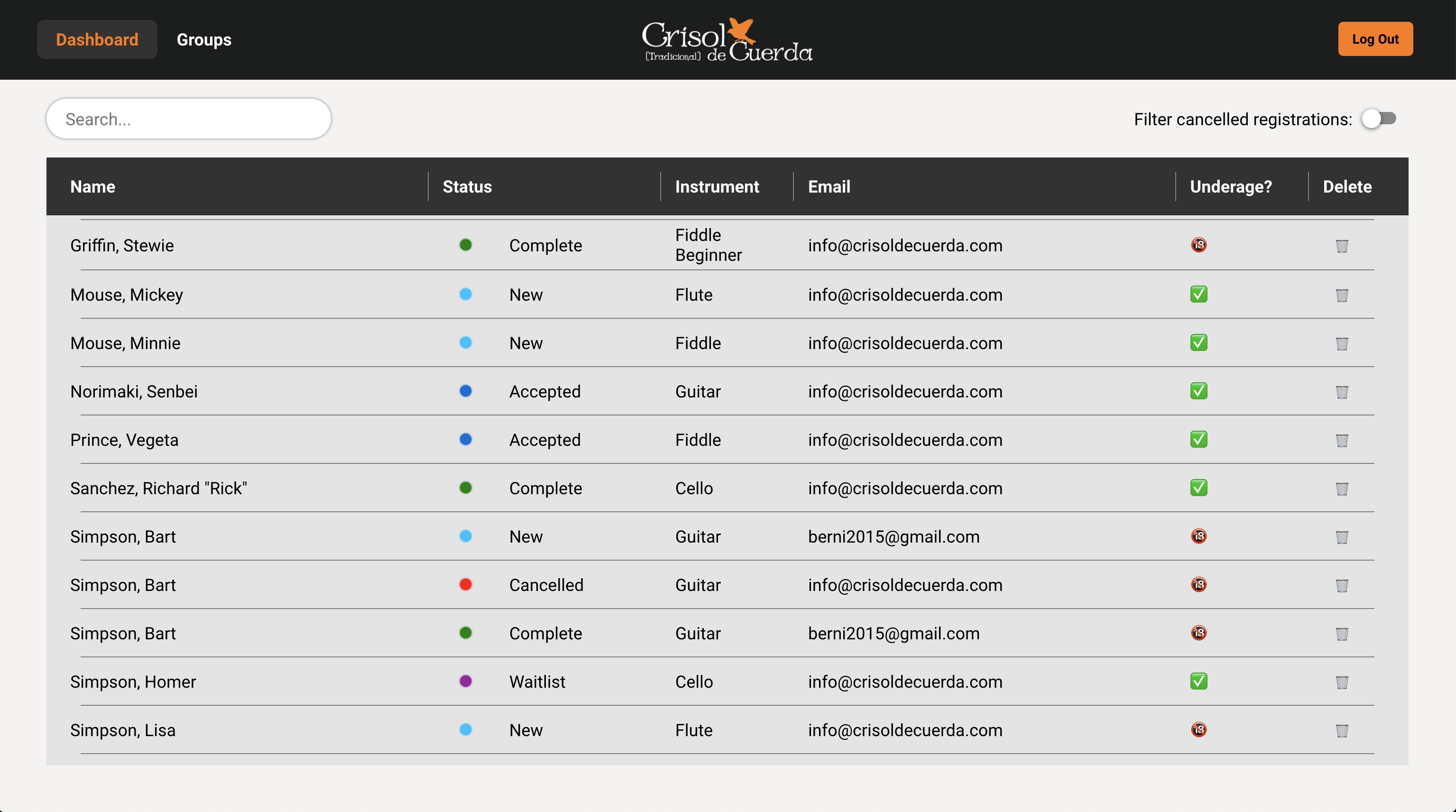
Task: Sort by Instrument column header
Action: 717,186
